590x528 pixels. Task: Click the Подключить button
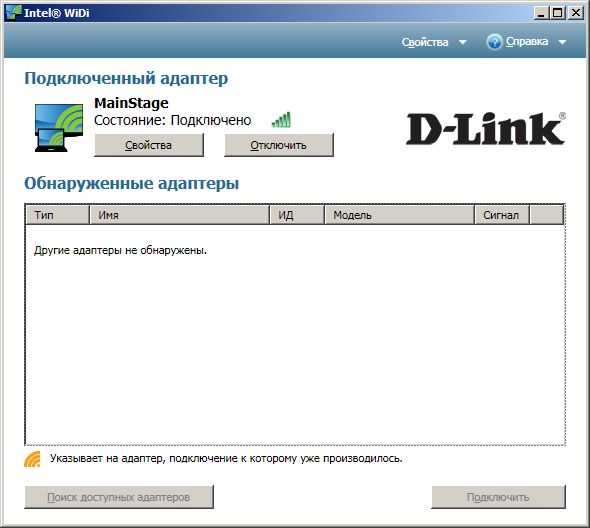(x=498, y=497)
